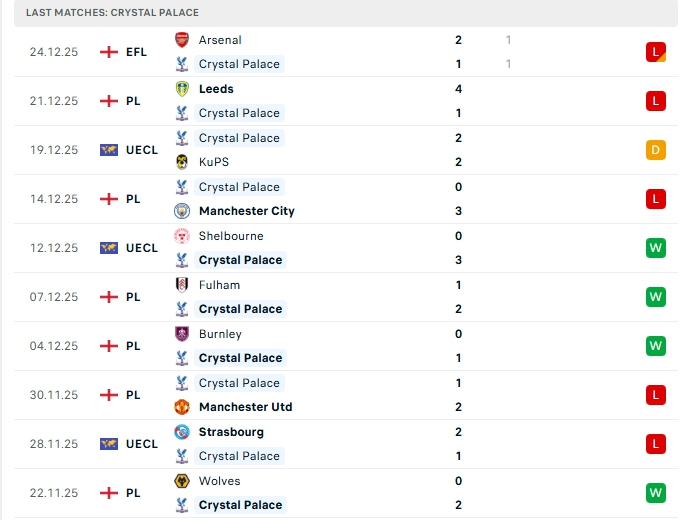
Task: Click the Fulham club crest icon
Action: coord(181,285)
